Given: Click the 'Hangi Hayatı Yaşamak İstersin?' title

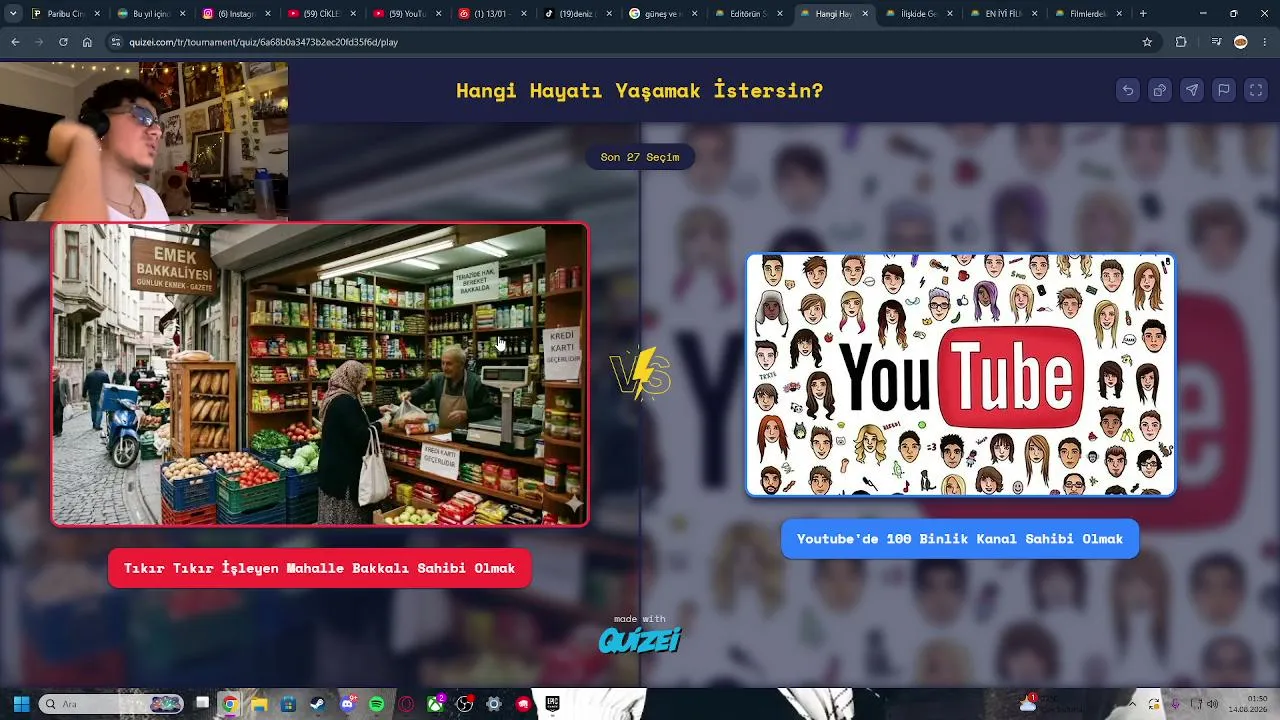Looking at the screenshot, I should (x=640, y=90).
